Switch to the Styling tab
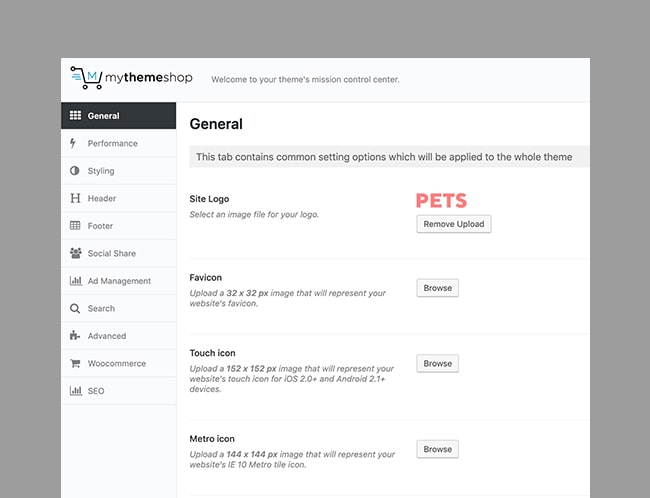The width and height of the screenshot is (650, 498). (x=119, y=170)
